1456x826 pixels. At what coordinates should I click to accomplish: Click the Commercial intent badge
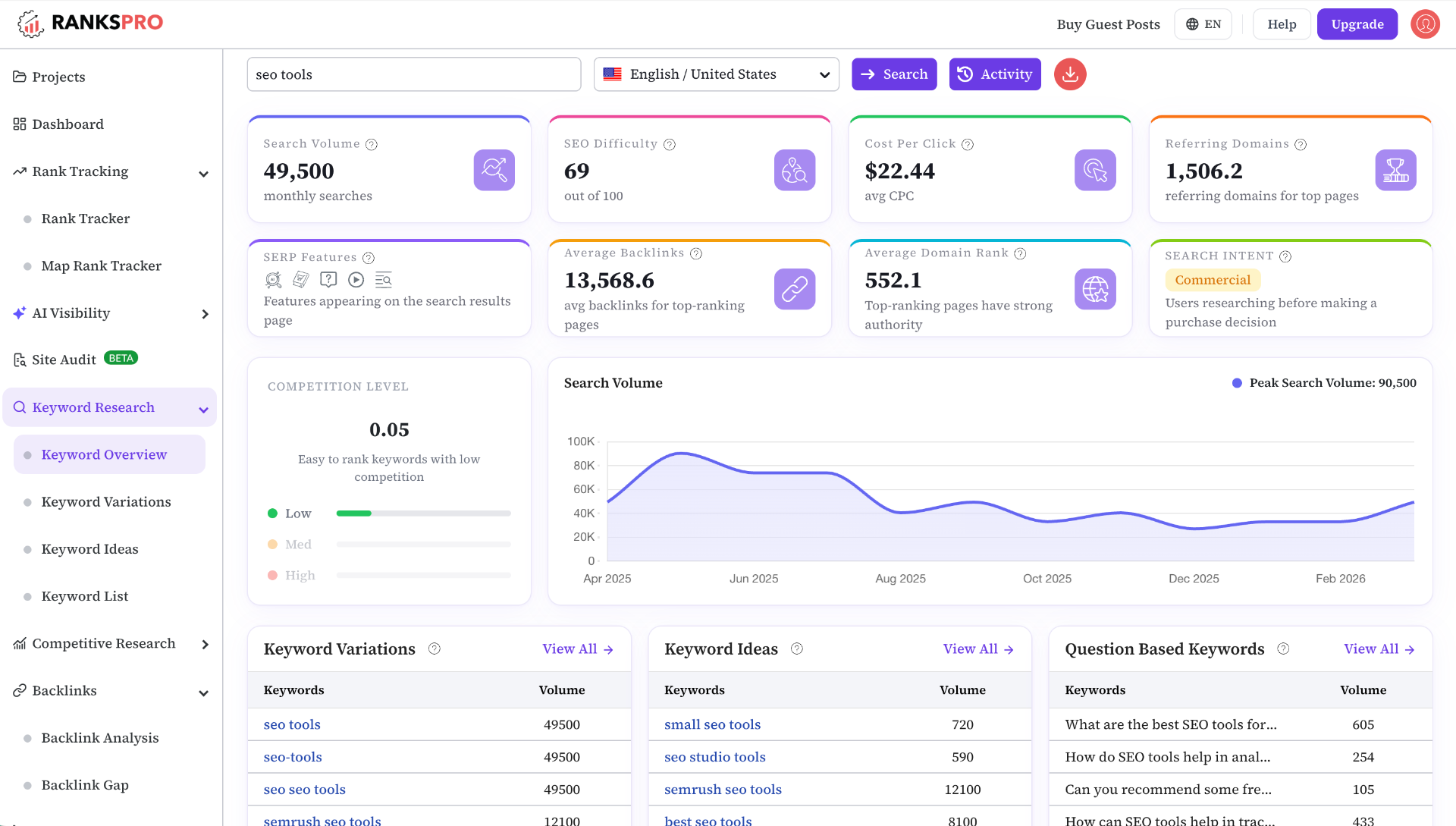click(x=1213, y=280)
